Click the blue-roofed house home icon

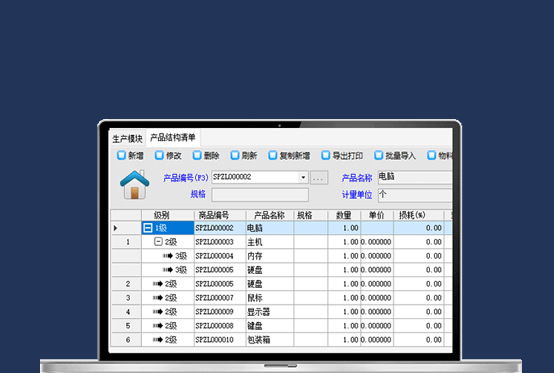[x=135, y=184]
